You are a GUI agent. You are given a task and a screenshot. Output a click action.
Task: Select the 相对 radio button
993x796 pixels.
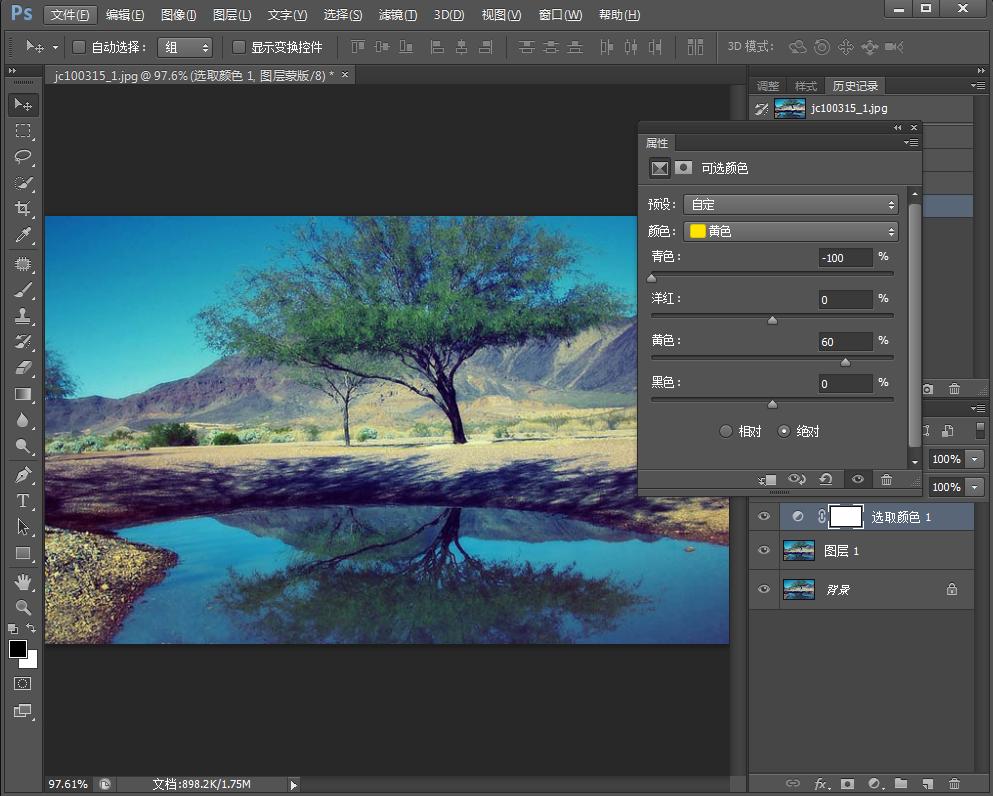pos(726,431)
